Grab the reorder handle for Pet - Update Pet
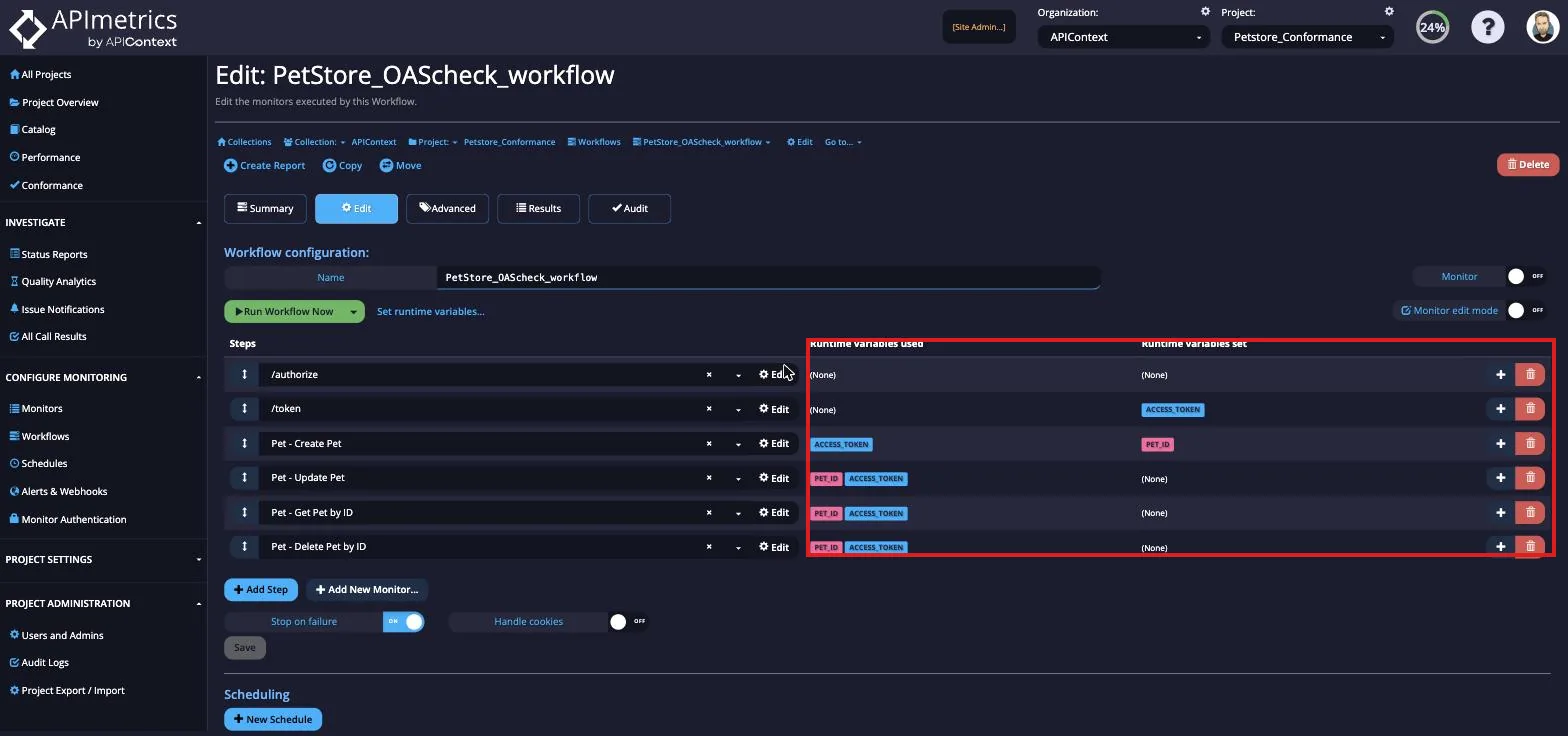 [x=244, y=477]
